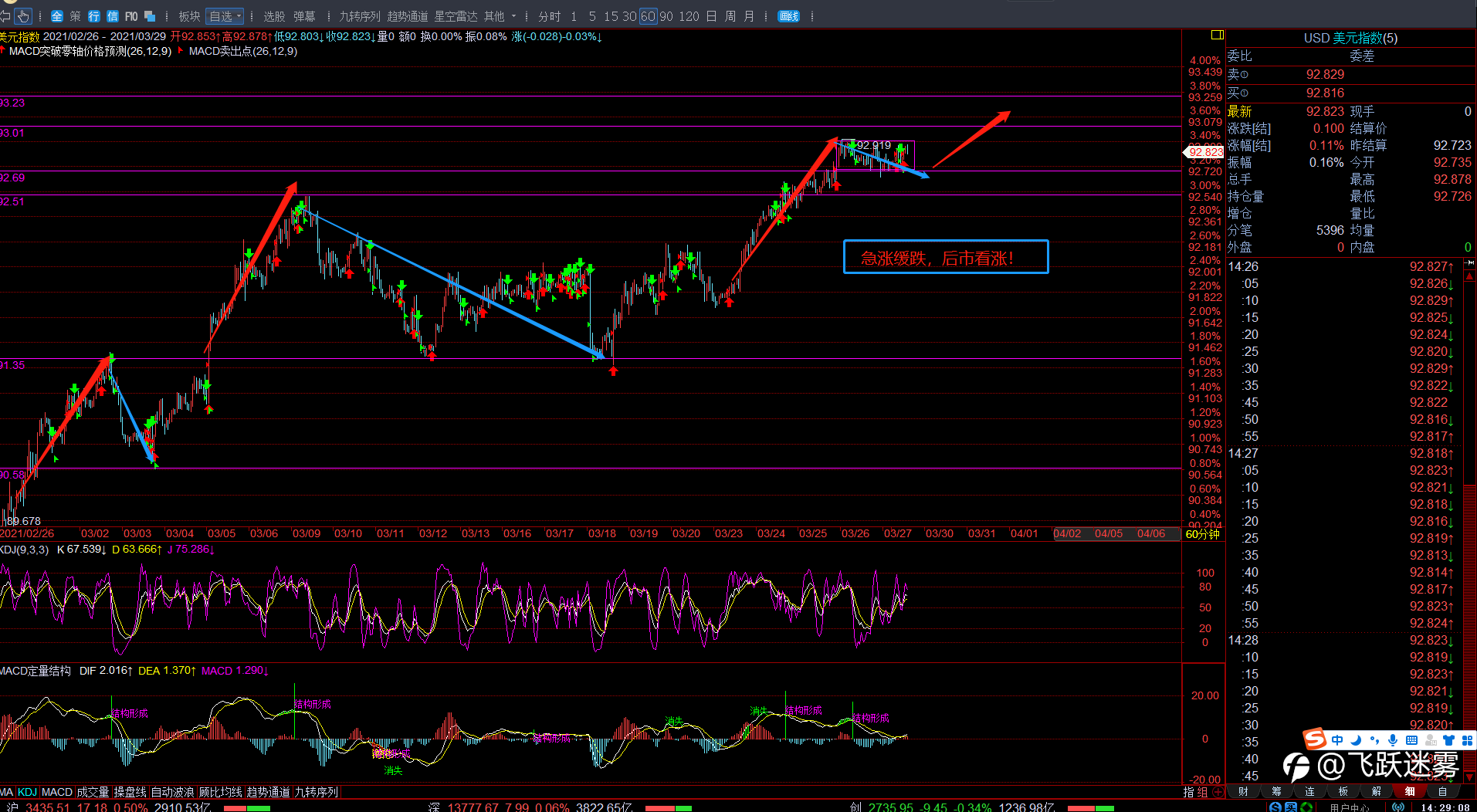This screenshot has height=812, width=1477.
Task: Open the F10 company data icon
Action: (131, 15)
